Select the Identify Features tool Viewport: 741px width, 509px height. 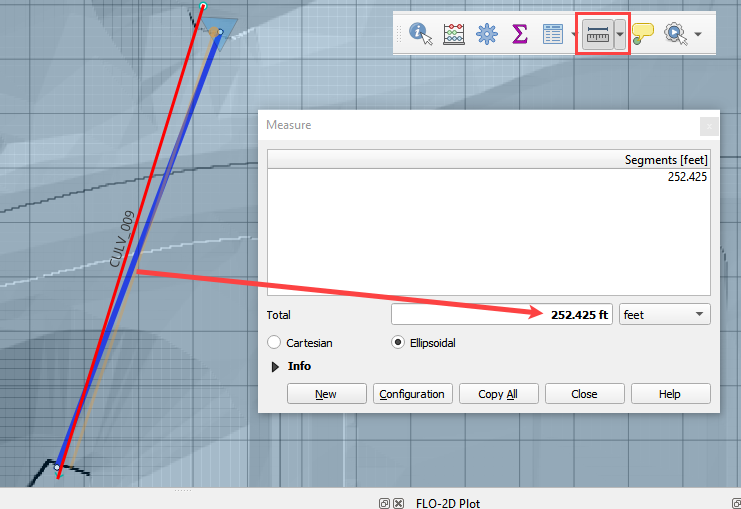tap(422, 35)
